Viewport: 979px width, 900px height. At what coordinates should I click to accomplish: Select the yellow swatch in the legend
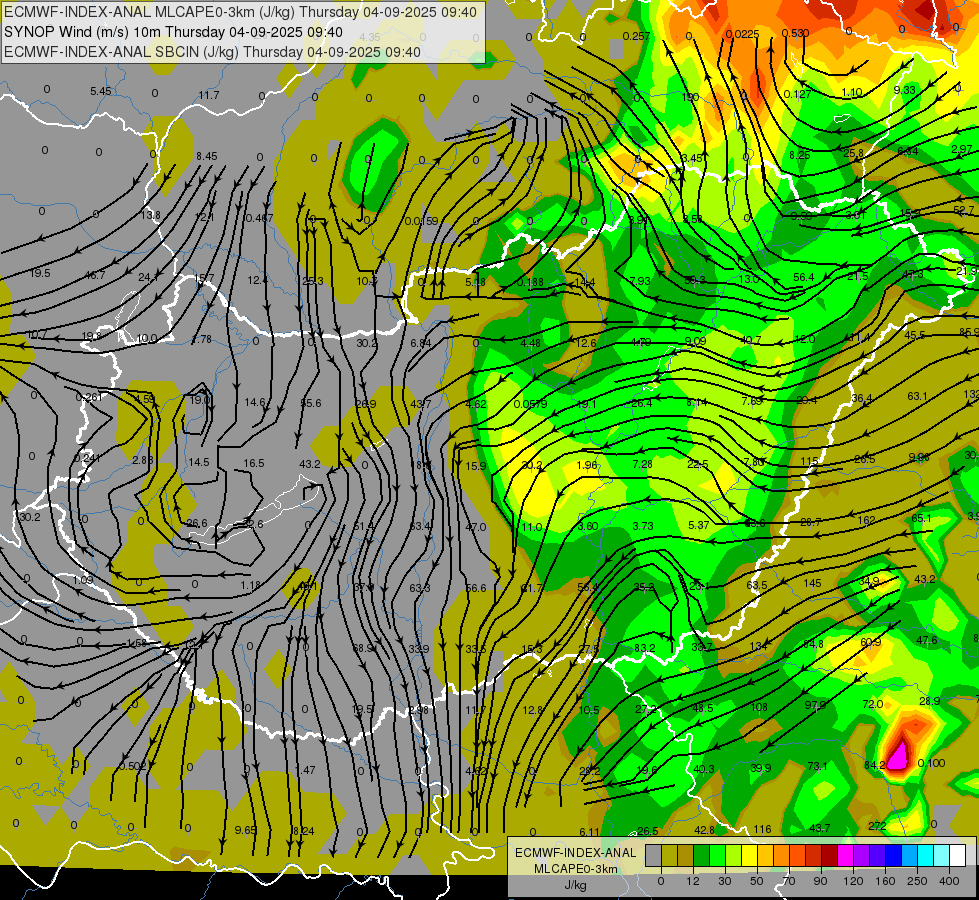point(749,856)
